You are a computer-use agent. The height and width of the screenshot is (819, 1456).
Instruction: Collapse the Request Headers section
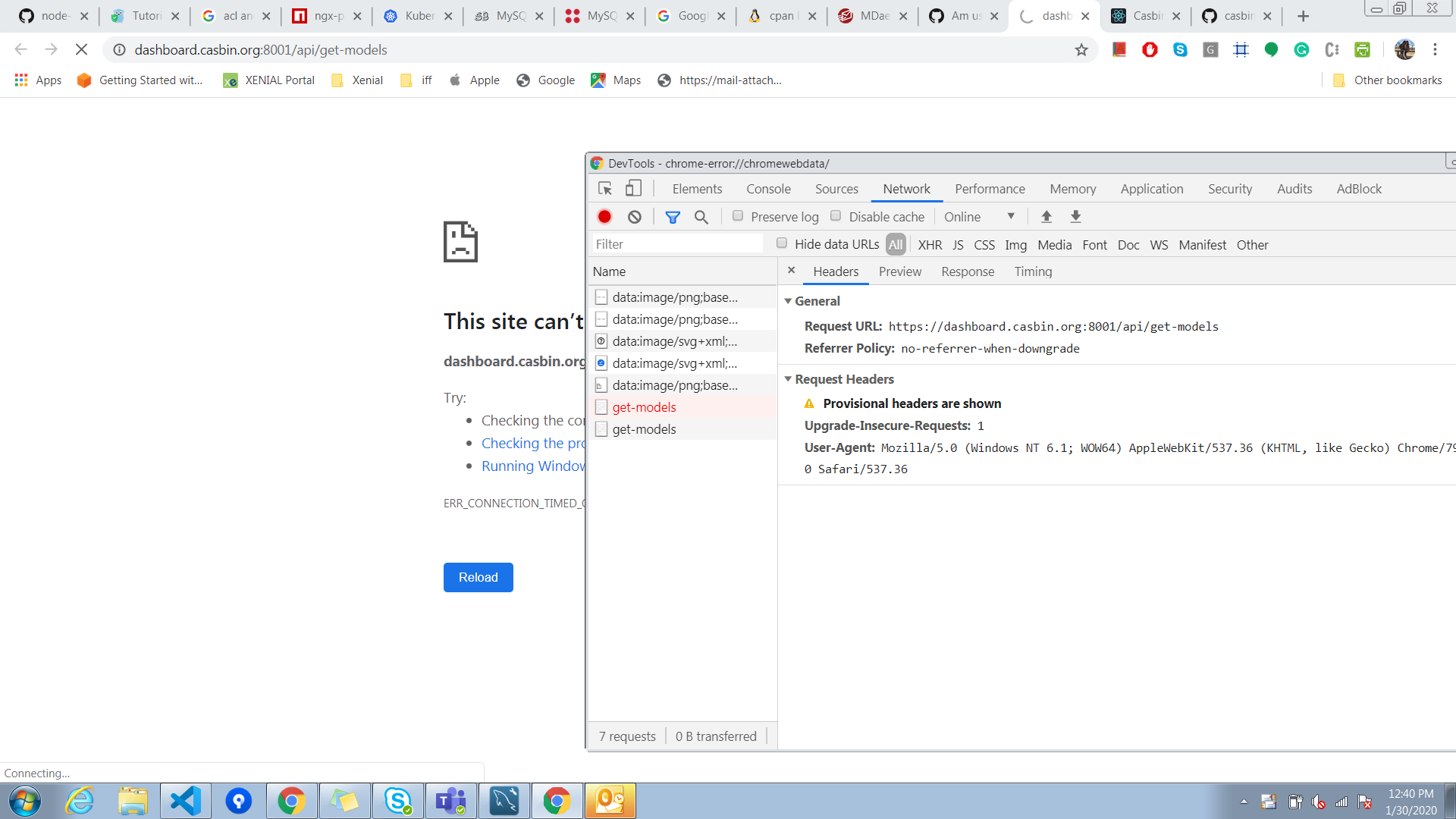pos(789,379)
